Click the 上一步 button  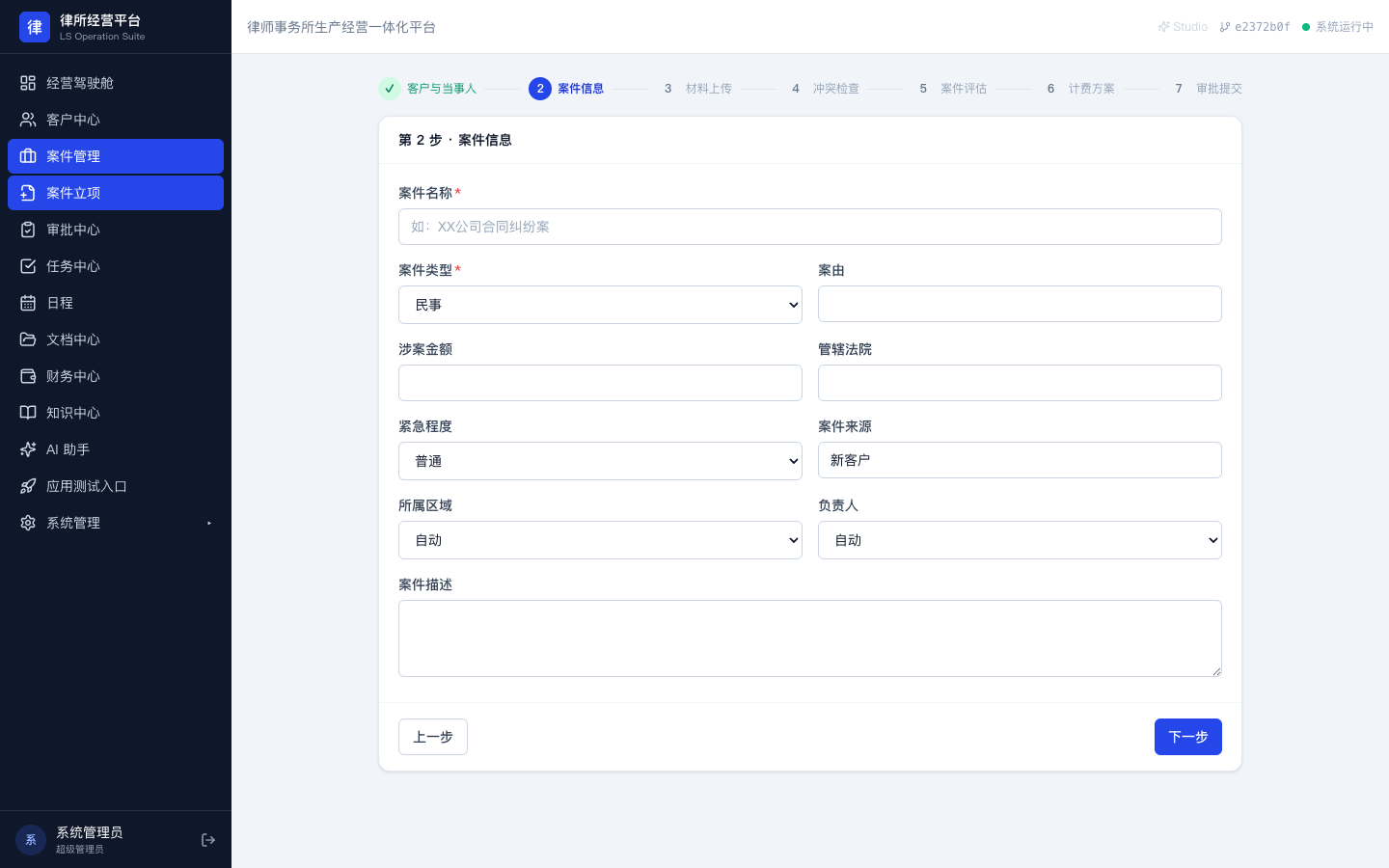[x=433, y=737]
